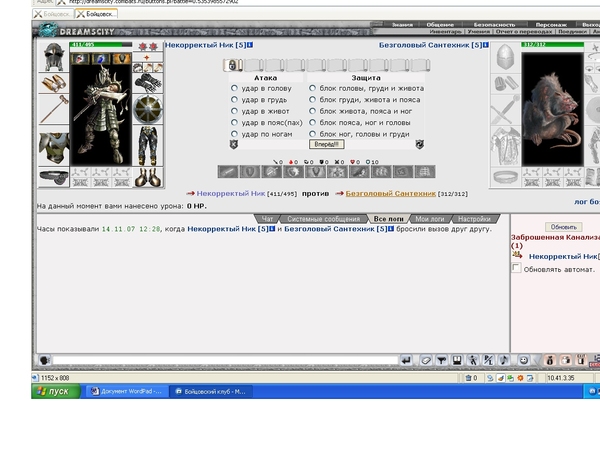600x450 pixels.
Task: Switch to 'Документ WordPad' taskbar item
Action: point(127,391)
